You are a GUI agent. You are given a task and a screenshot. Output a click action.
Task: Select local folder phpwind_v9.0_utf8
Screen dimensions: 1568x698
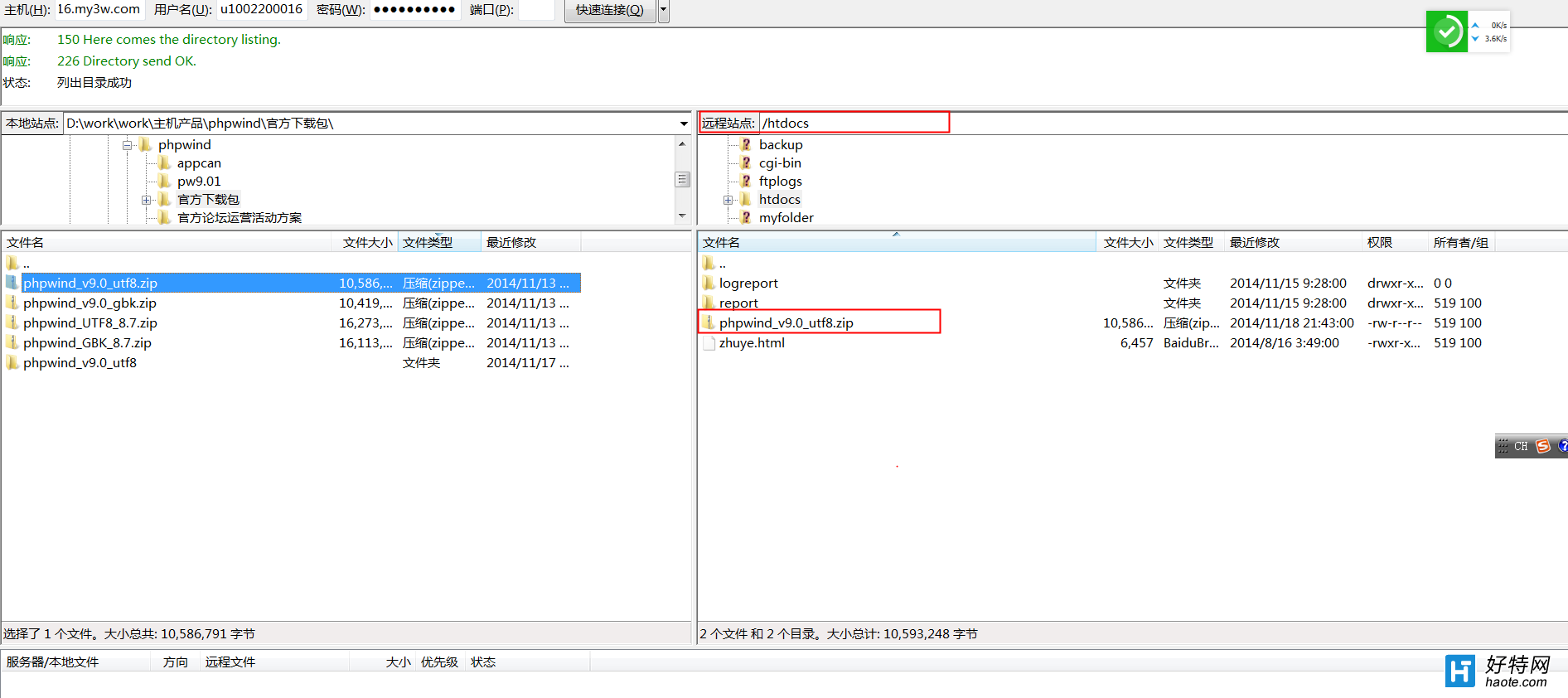coord(80,363)
